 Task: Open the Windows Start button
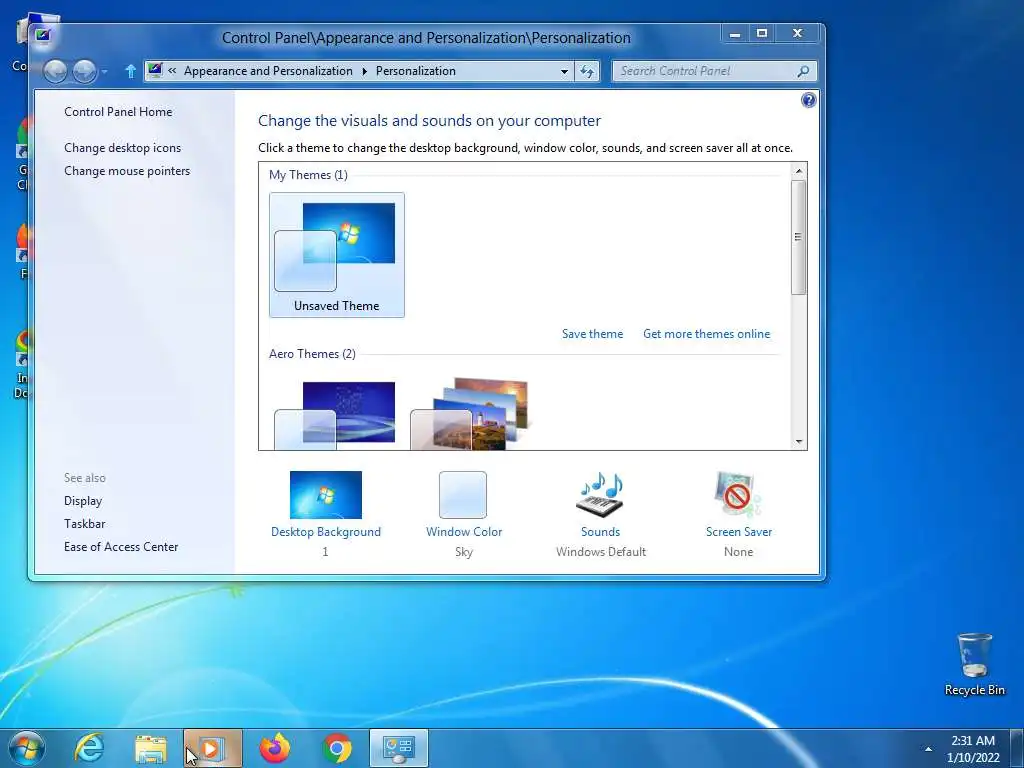tap(27, 748)
